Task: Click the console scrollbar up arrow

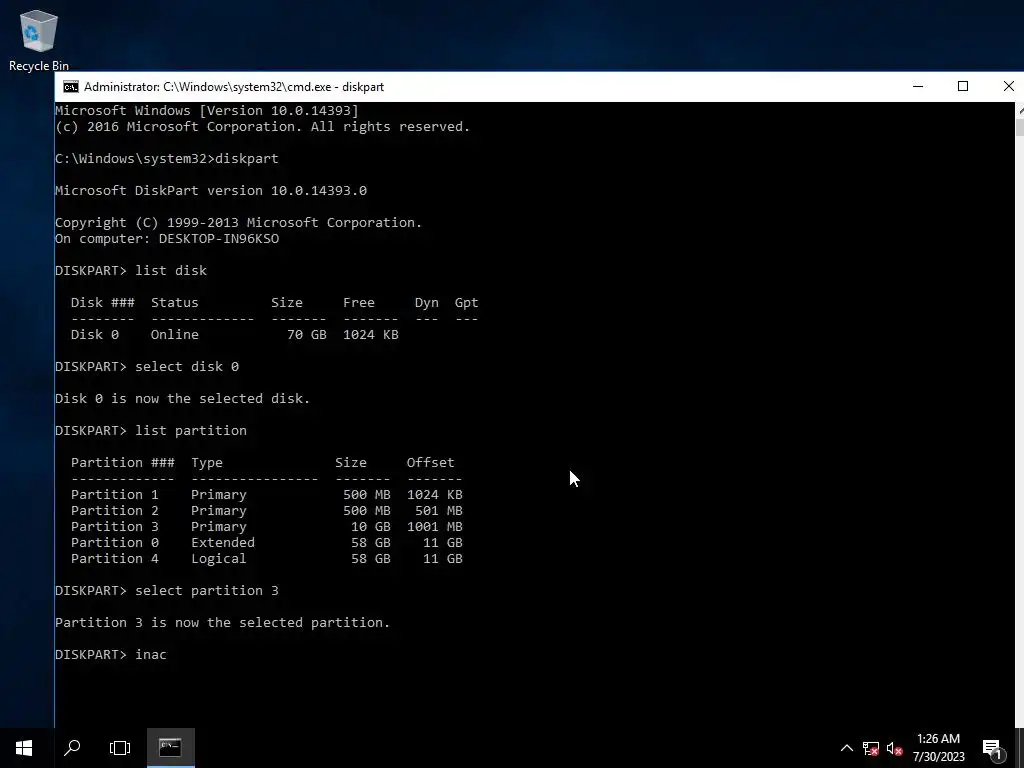Action: 1019,110
